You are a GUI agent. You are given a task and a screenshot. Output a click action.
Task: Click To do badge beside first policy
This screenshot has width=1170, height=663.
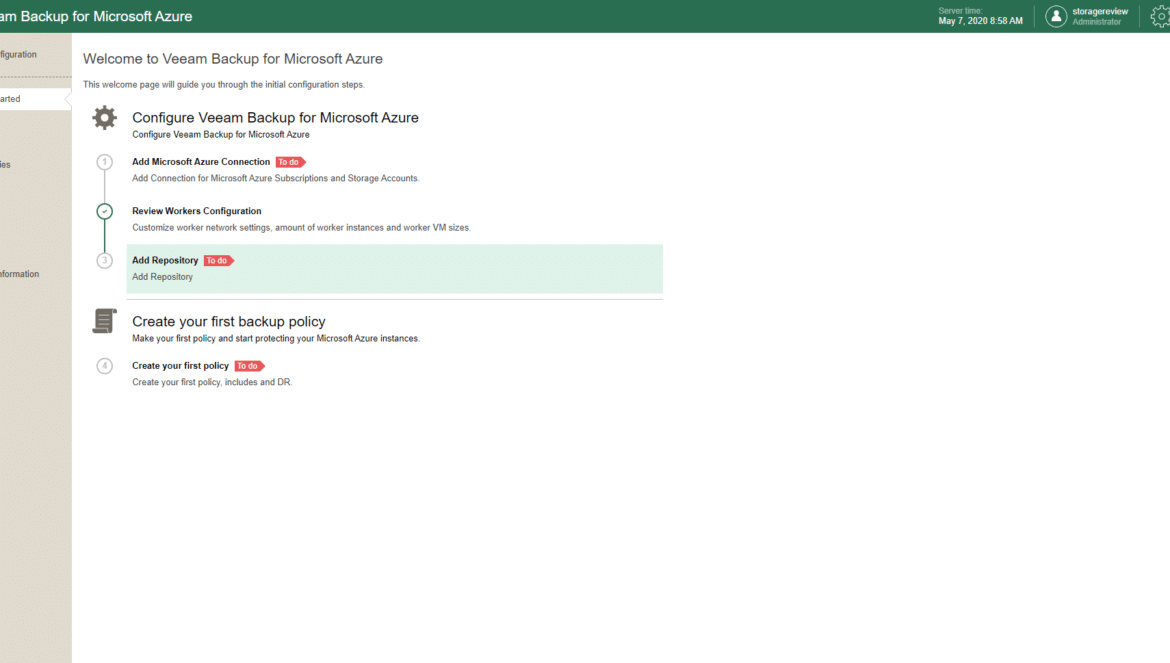click(249, 365)
